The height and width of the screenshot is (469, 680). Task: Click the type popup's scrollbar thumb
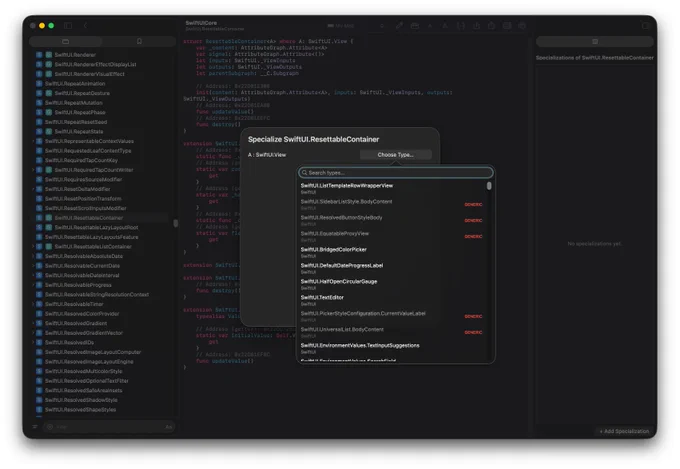(x=489, y=186)
